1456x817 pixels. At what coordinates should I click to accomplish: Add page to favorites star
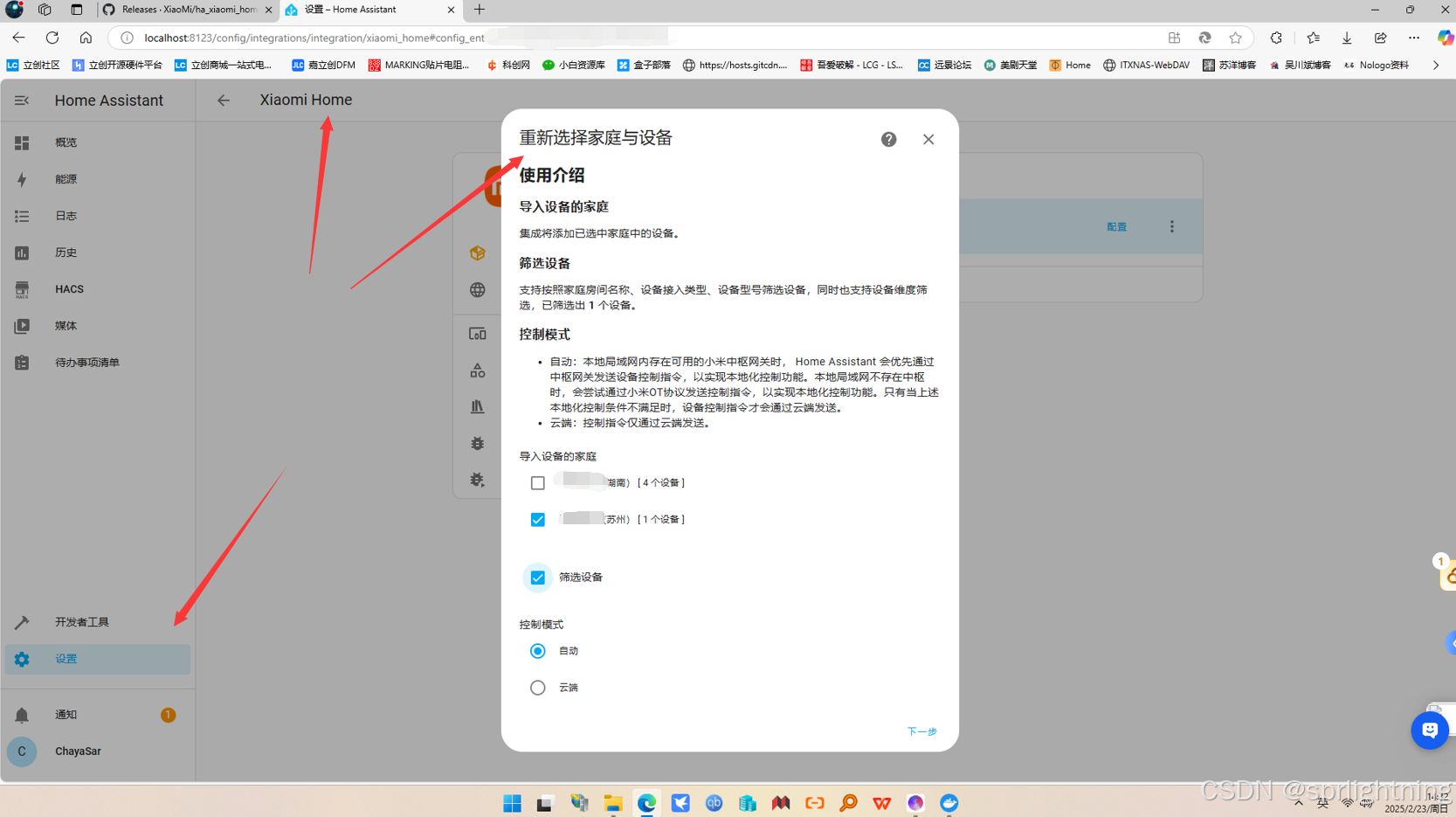1235,38
